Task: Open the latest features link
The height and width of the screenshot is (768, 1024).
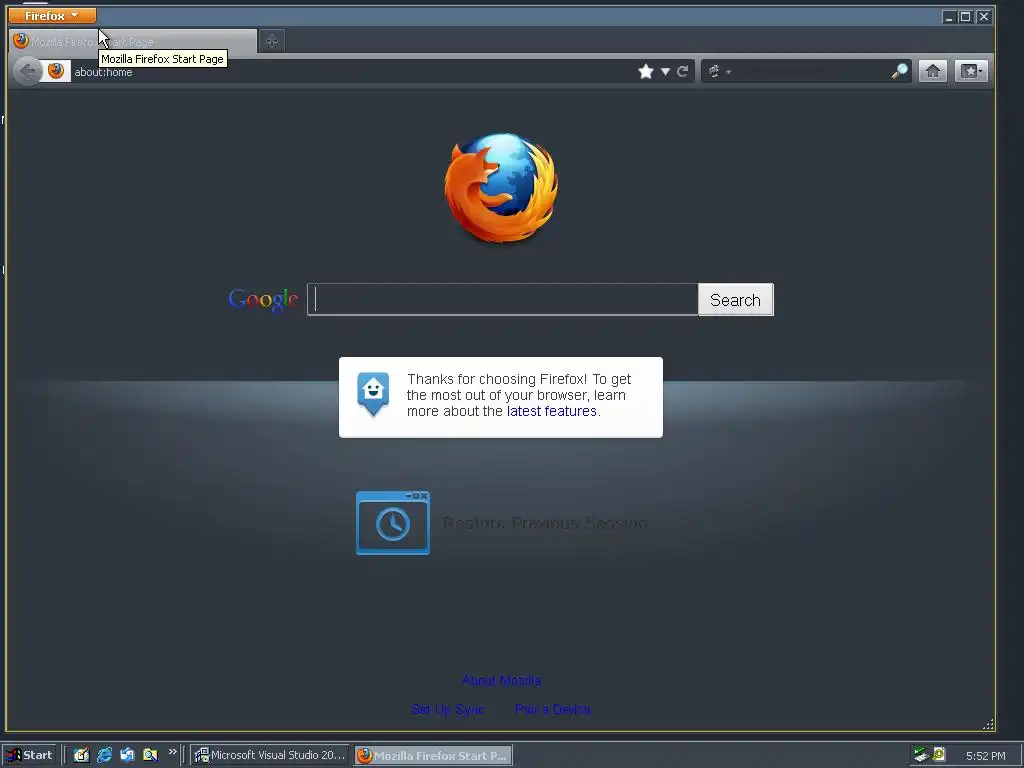Action: pos(552,411)
